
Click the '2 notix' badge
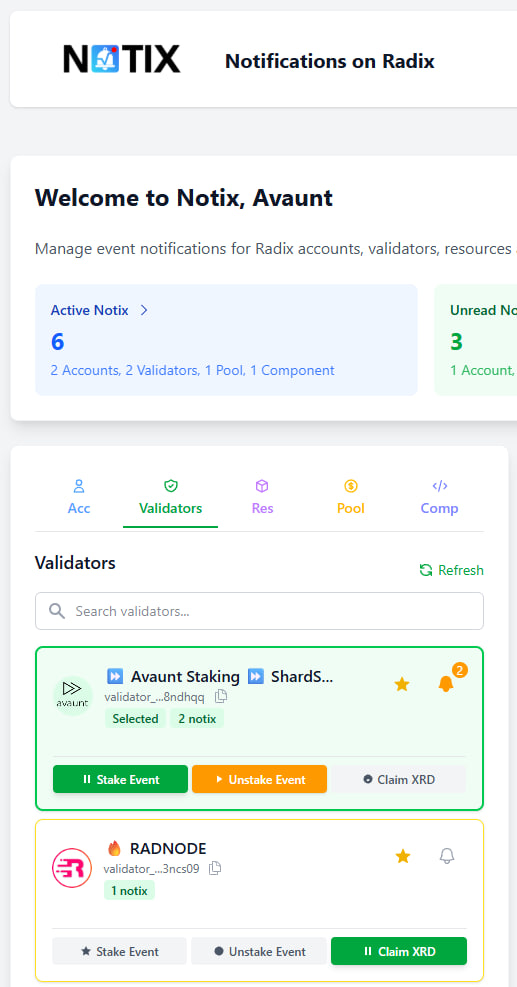[196, 718]
